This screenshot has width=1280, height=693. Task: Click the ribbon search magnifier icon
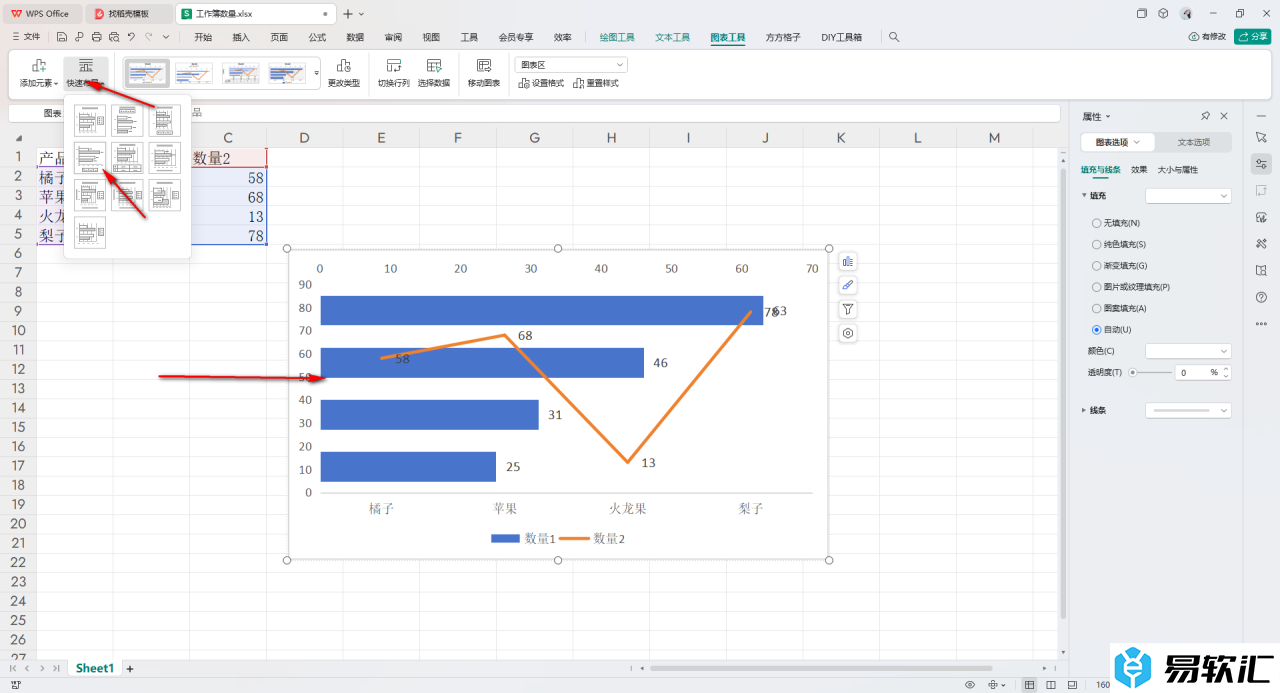(x=894, y=37)
